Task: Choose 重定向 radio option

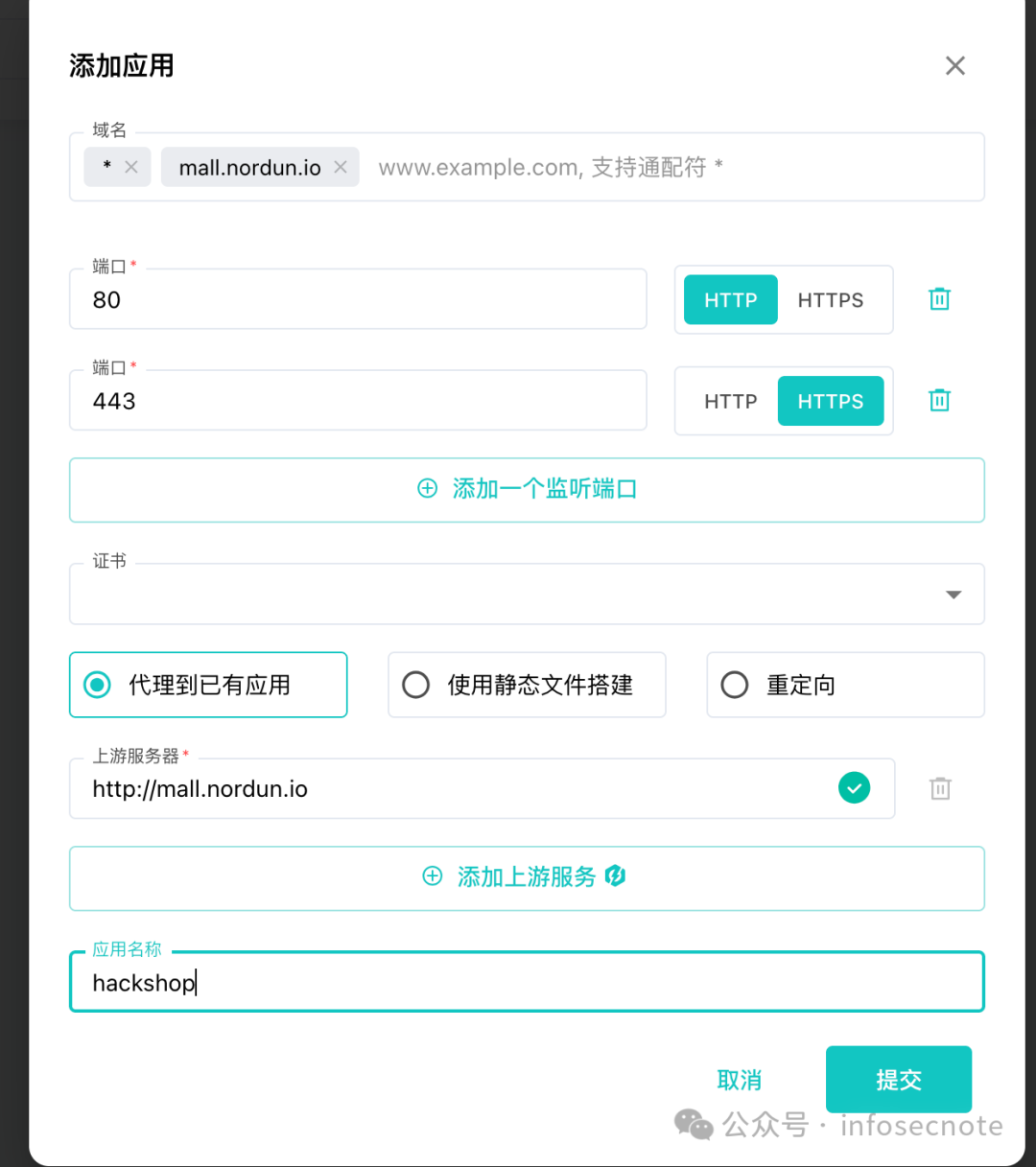Action: (x=845, y=685)
